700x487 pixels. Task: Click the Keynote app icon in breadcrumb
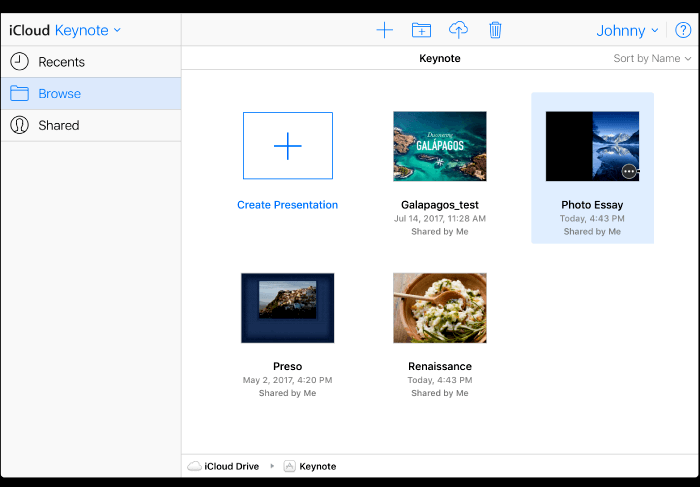[289, 466]
